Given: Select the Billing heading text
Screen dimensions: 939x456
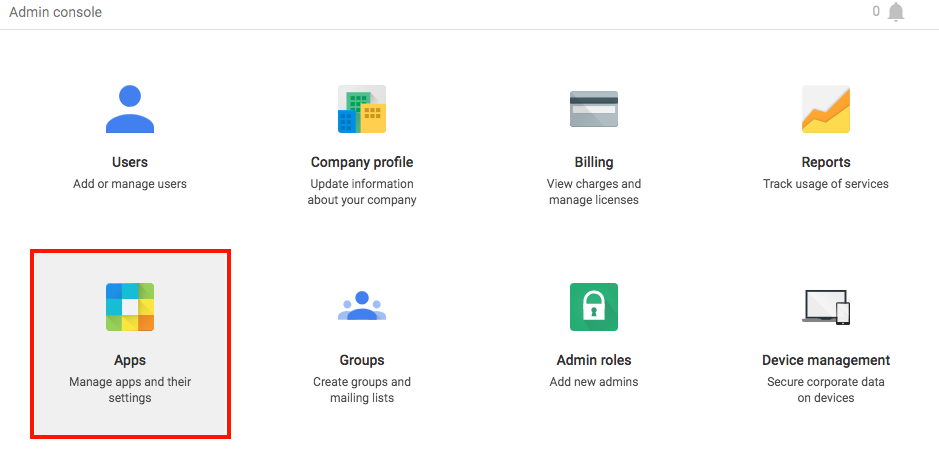Looking at the screenshot, I should 593,162.
